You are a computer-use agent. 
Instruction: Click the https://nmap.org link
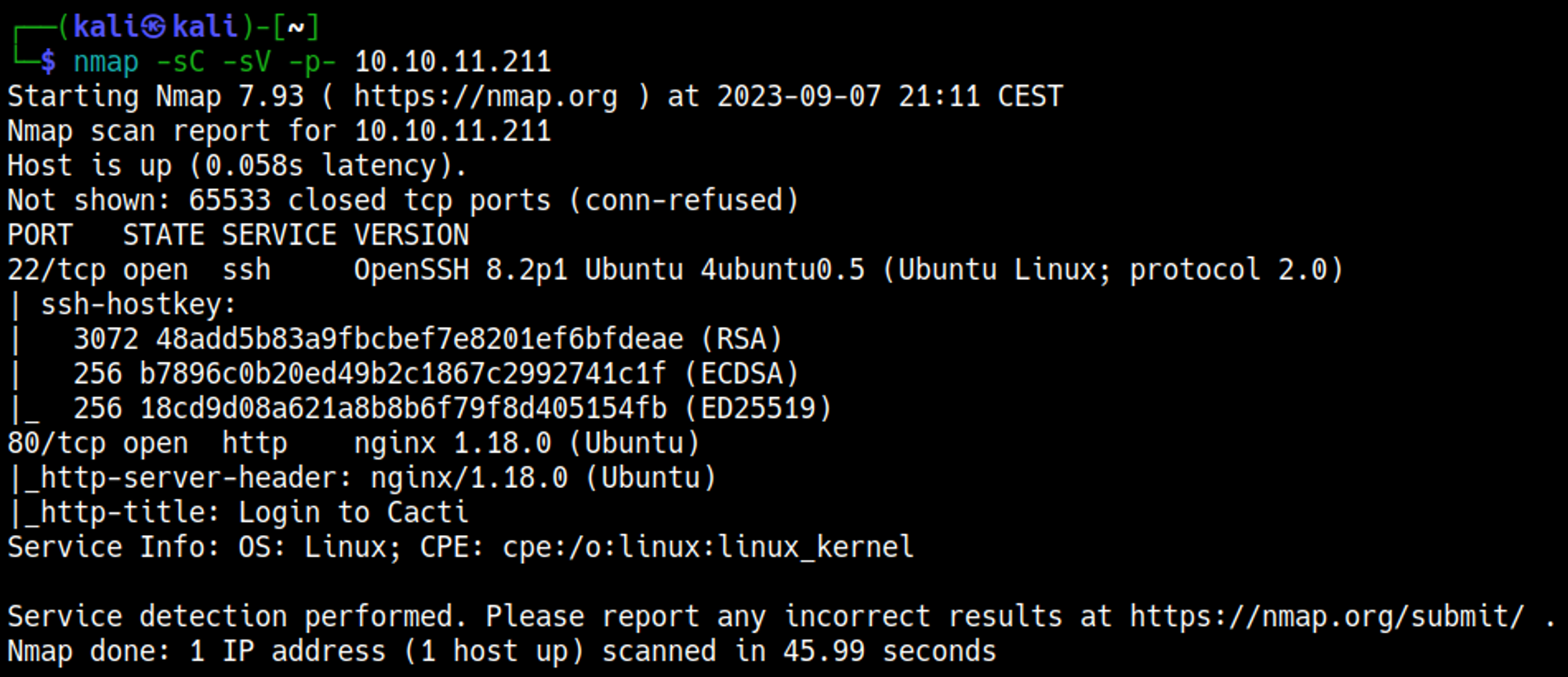click(485, 96)
